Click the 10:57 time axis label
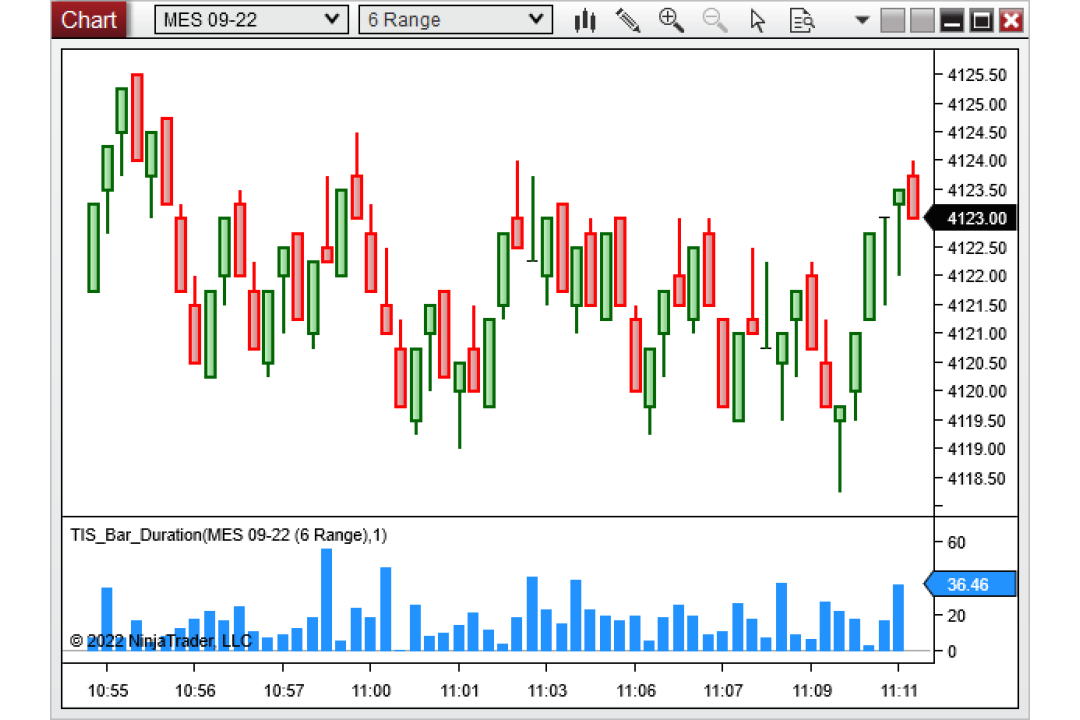The image size is (1080, 720). pyautogui.click(x=284, y=690)
